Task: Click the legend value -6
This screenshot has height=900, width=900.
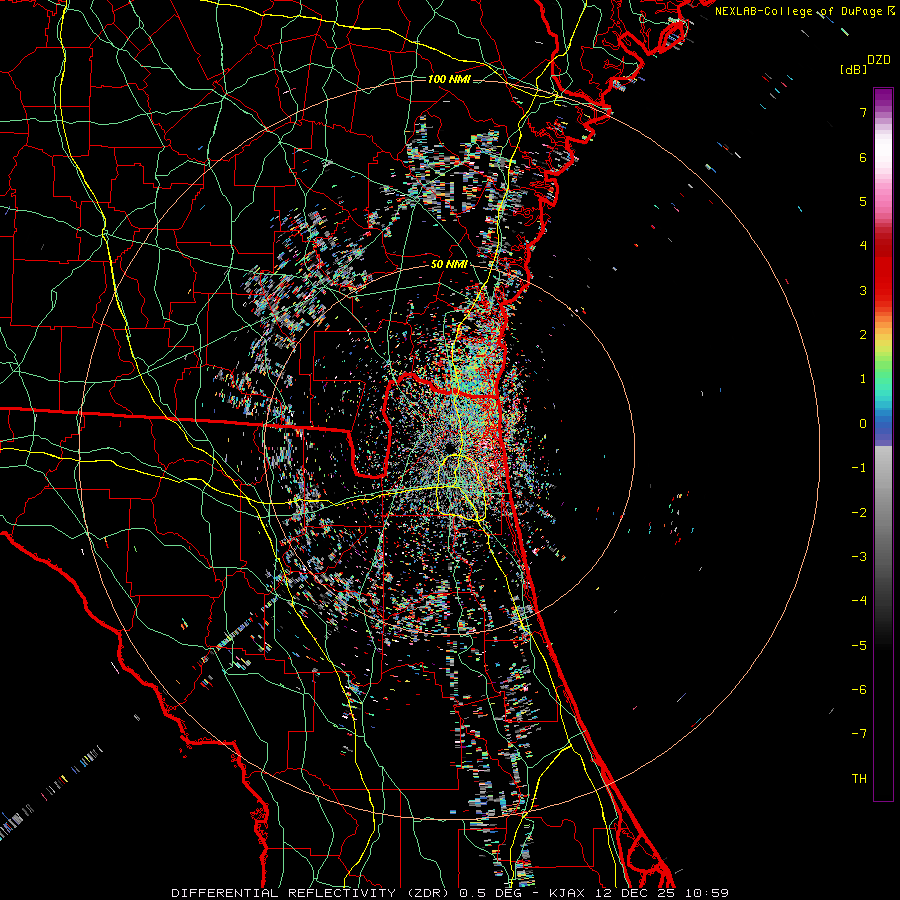Action: point(859,690)
